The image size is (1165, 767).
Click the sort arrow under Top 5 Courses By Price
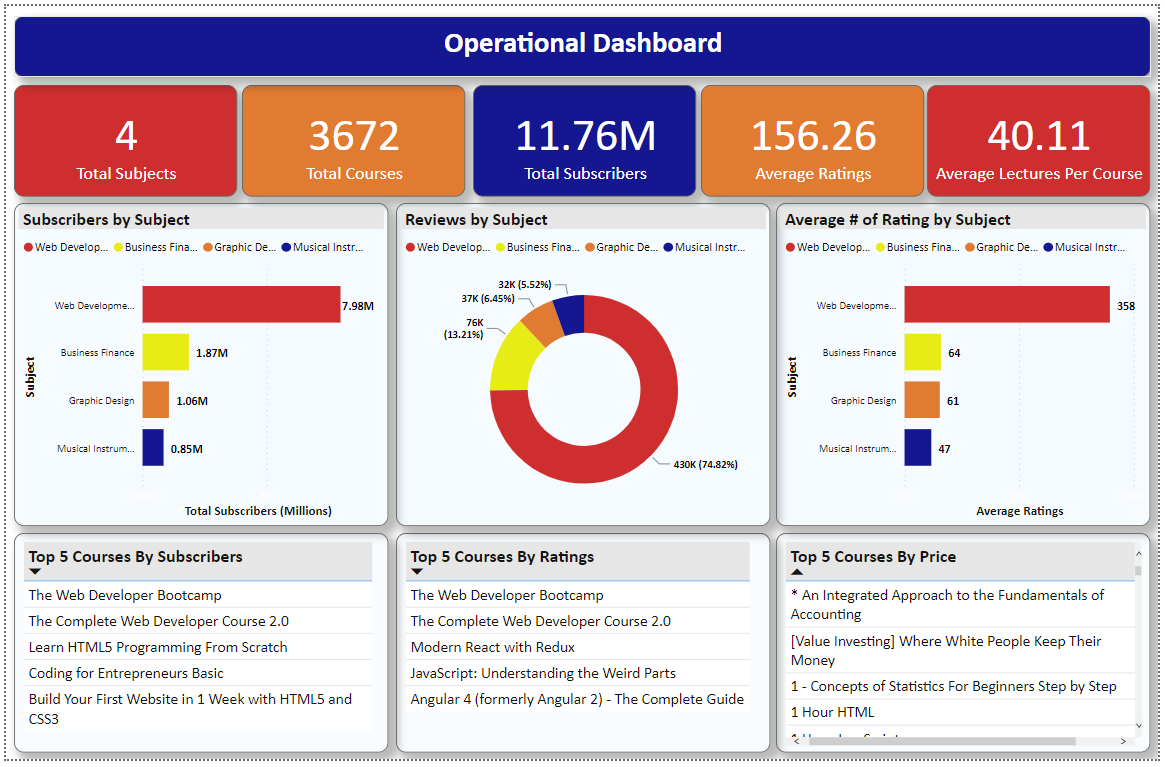(x=797, y=572)
